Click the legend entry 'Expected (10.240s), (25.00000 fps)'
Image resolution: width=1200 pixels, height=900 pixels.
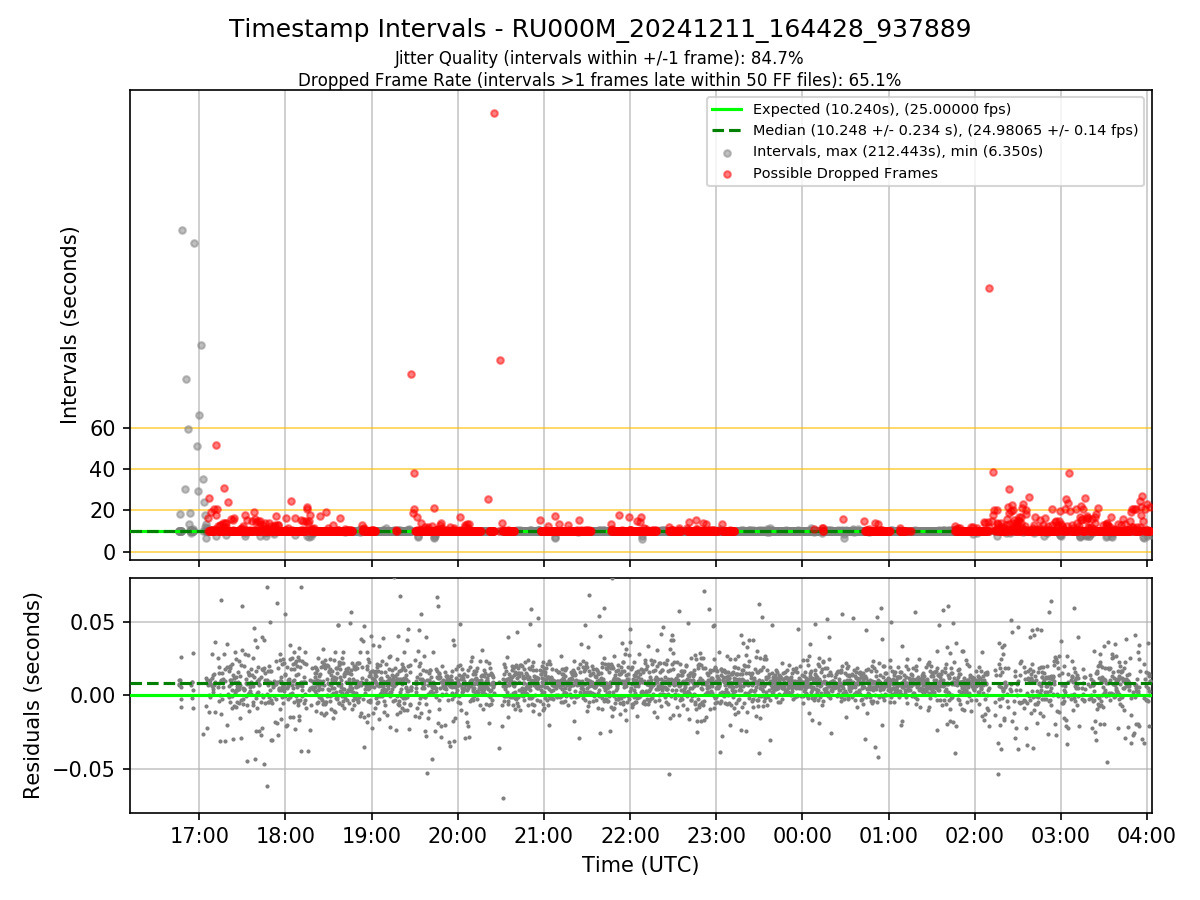tap(881, 109)
